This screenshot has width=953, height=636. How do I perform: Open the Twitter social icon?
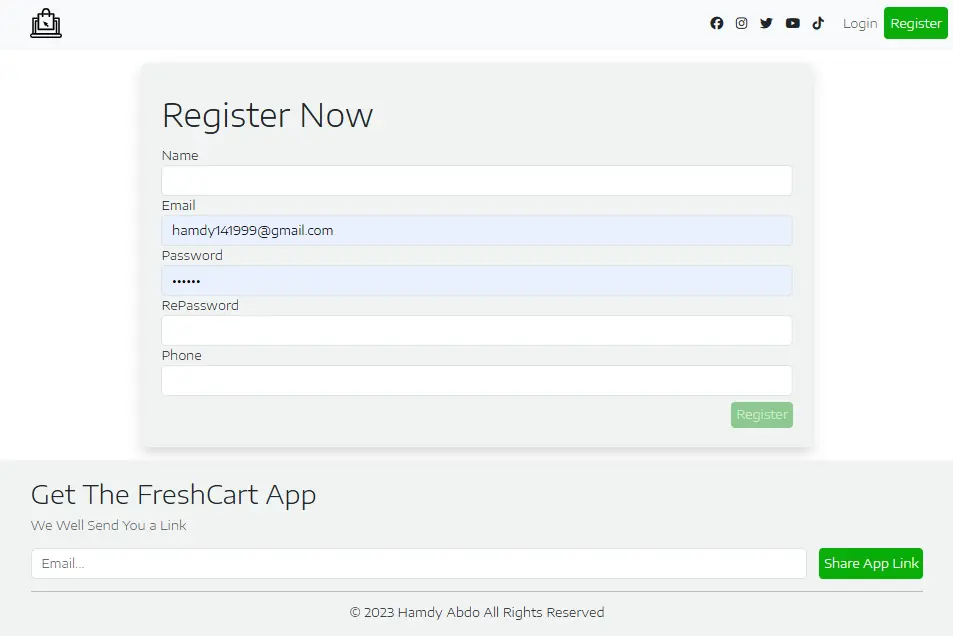766,23
